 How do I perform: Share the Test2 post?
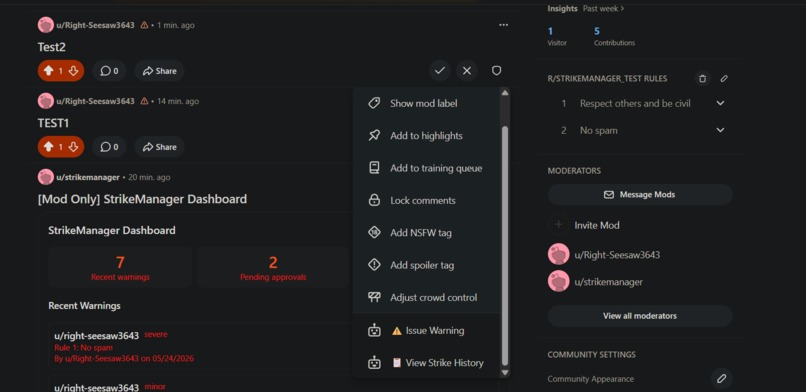(159, 71)
